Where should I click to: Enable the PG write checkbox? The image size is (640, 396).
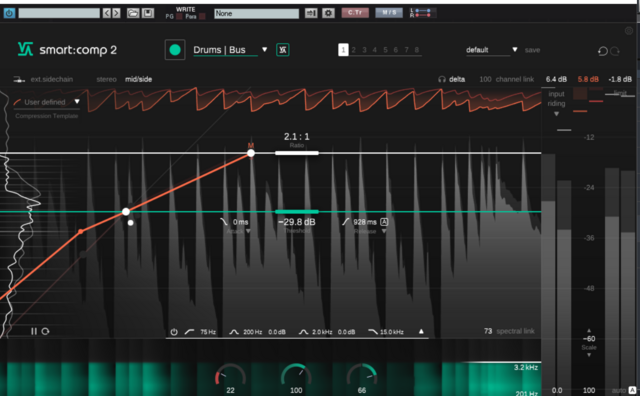(179, 17)
